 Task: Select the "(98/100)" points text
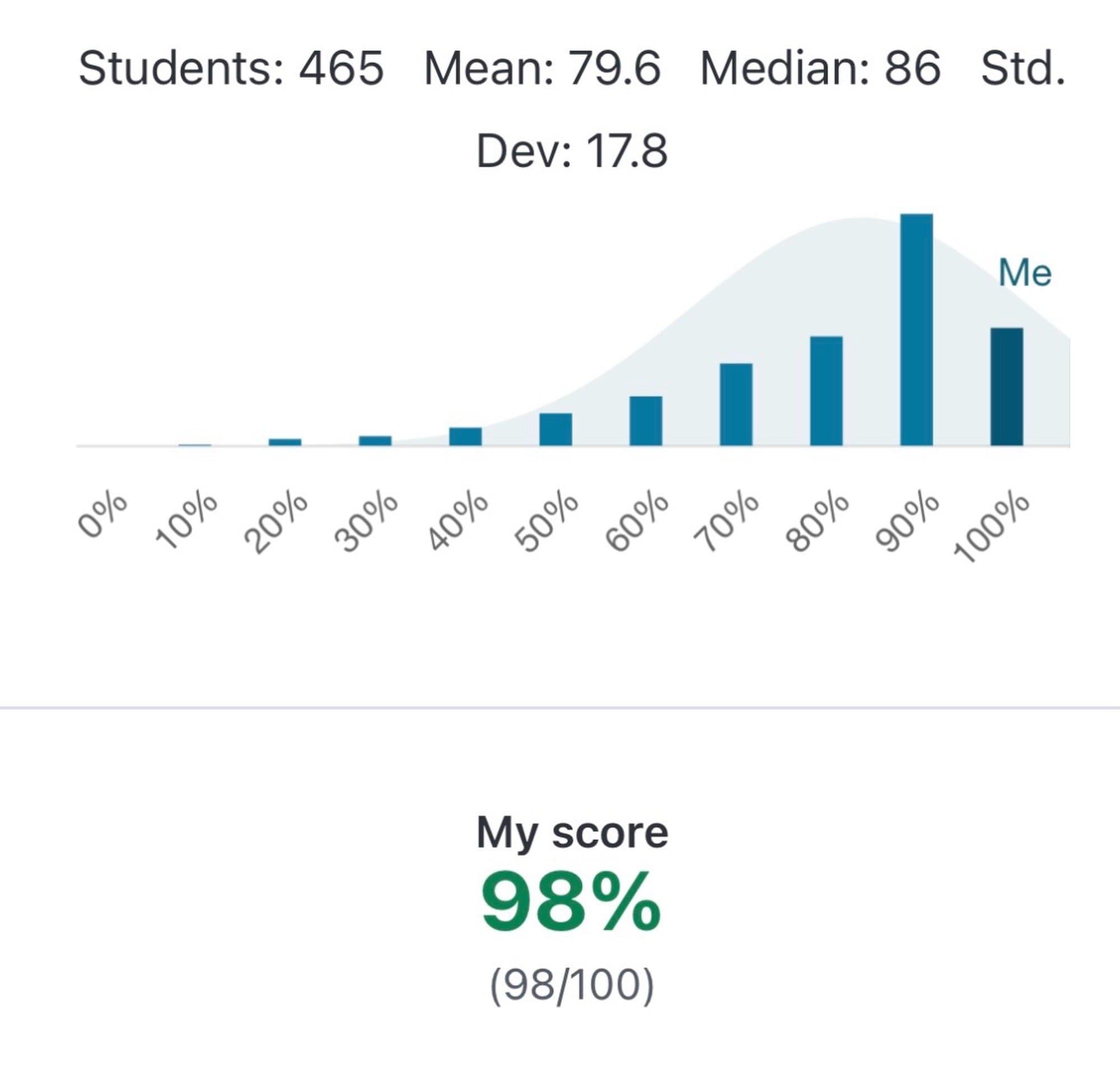point(571,985)
